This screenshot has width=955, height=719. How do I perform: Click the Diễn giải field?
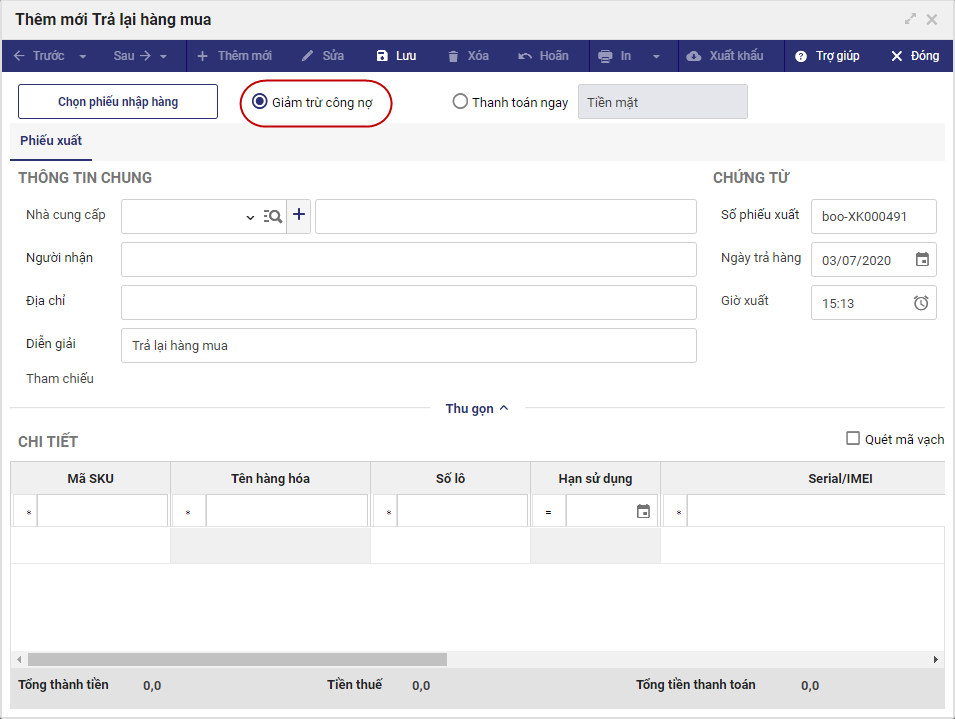click(409, 346)
